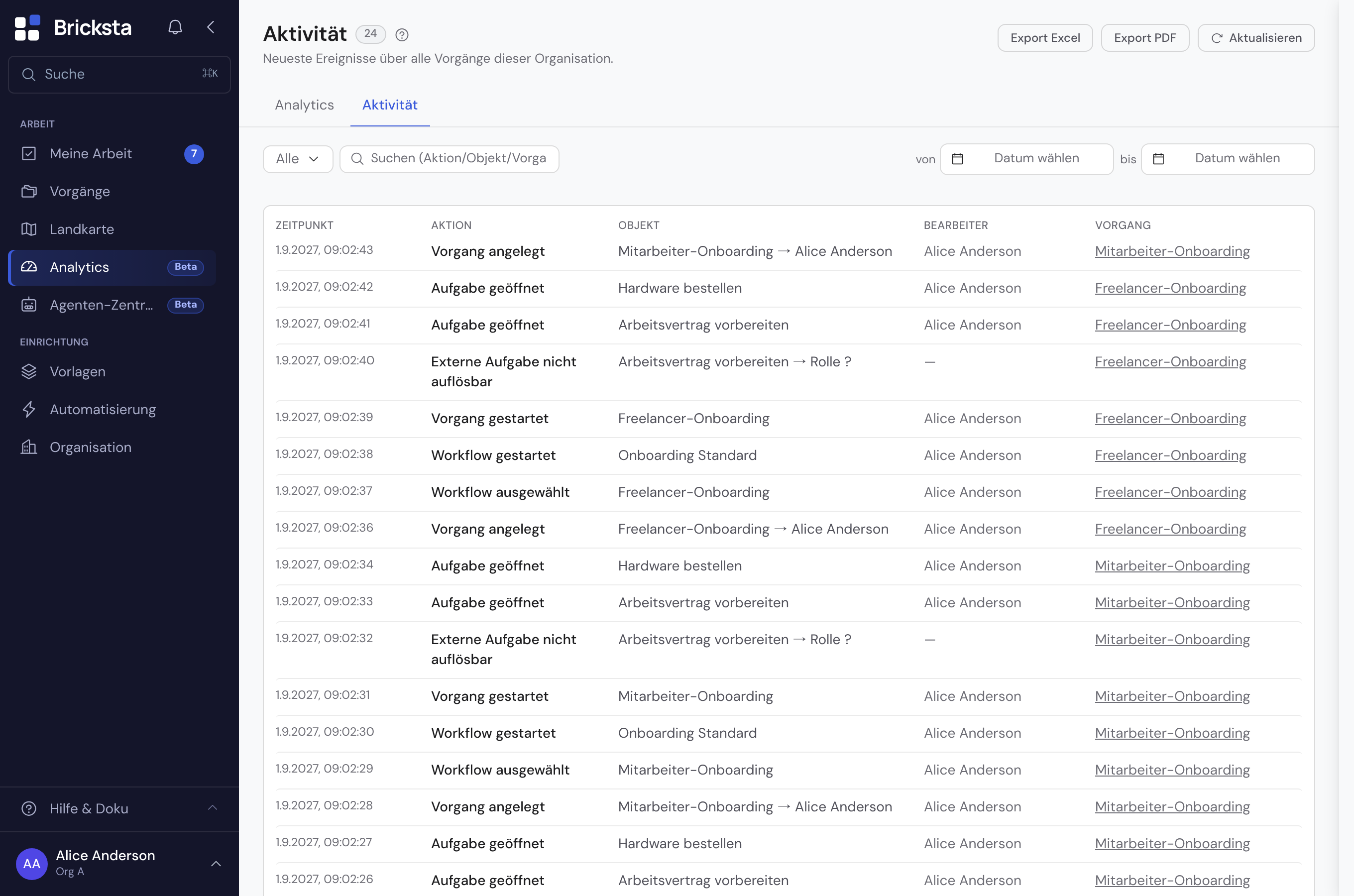
Task: Click the Automatisierung lightning icon
Action: [28, 409]
